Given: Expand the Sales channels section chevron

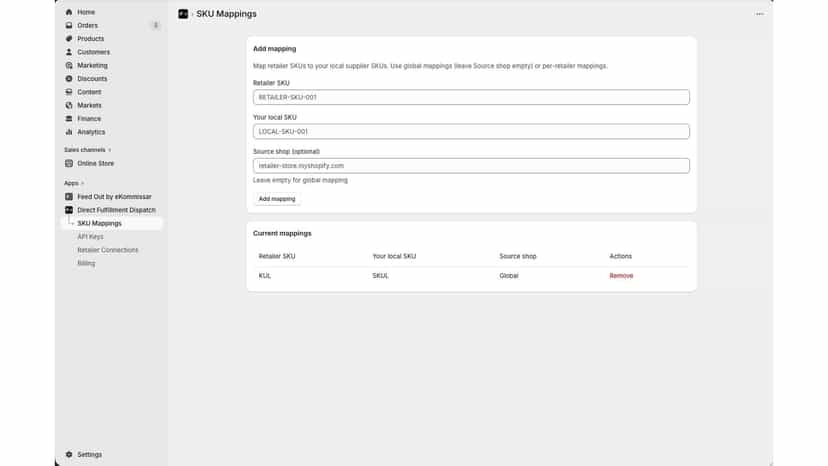Looking at the screenshot, I should 110,150.
